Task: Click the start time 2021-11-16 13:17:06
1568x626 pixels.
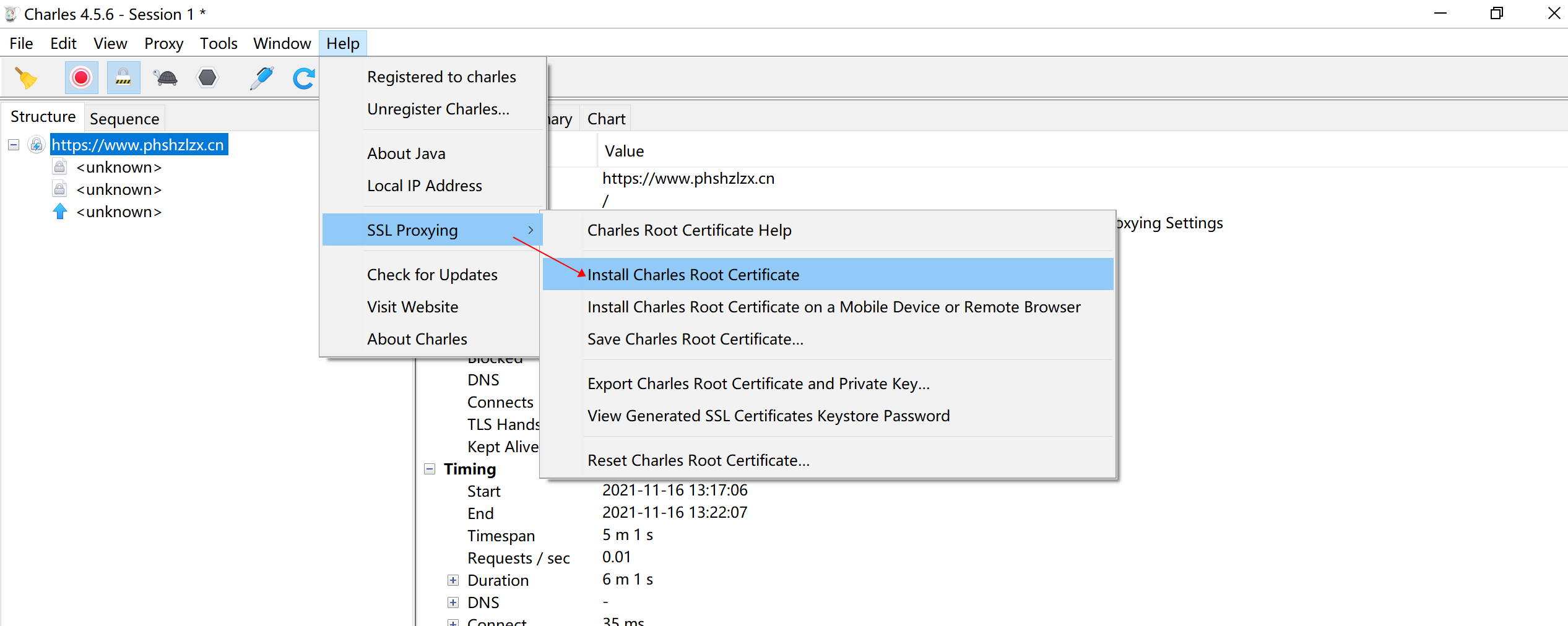Action: tap(675, 491)
